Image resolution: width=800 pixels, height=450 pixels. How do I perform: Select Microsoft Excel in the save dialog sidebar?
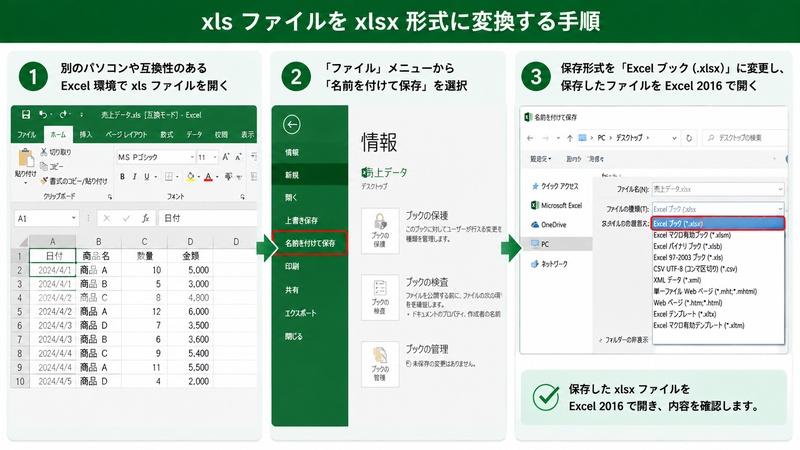coord(556,205)
